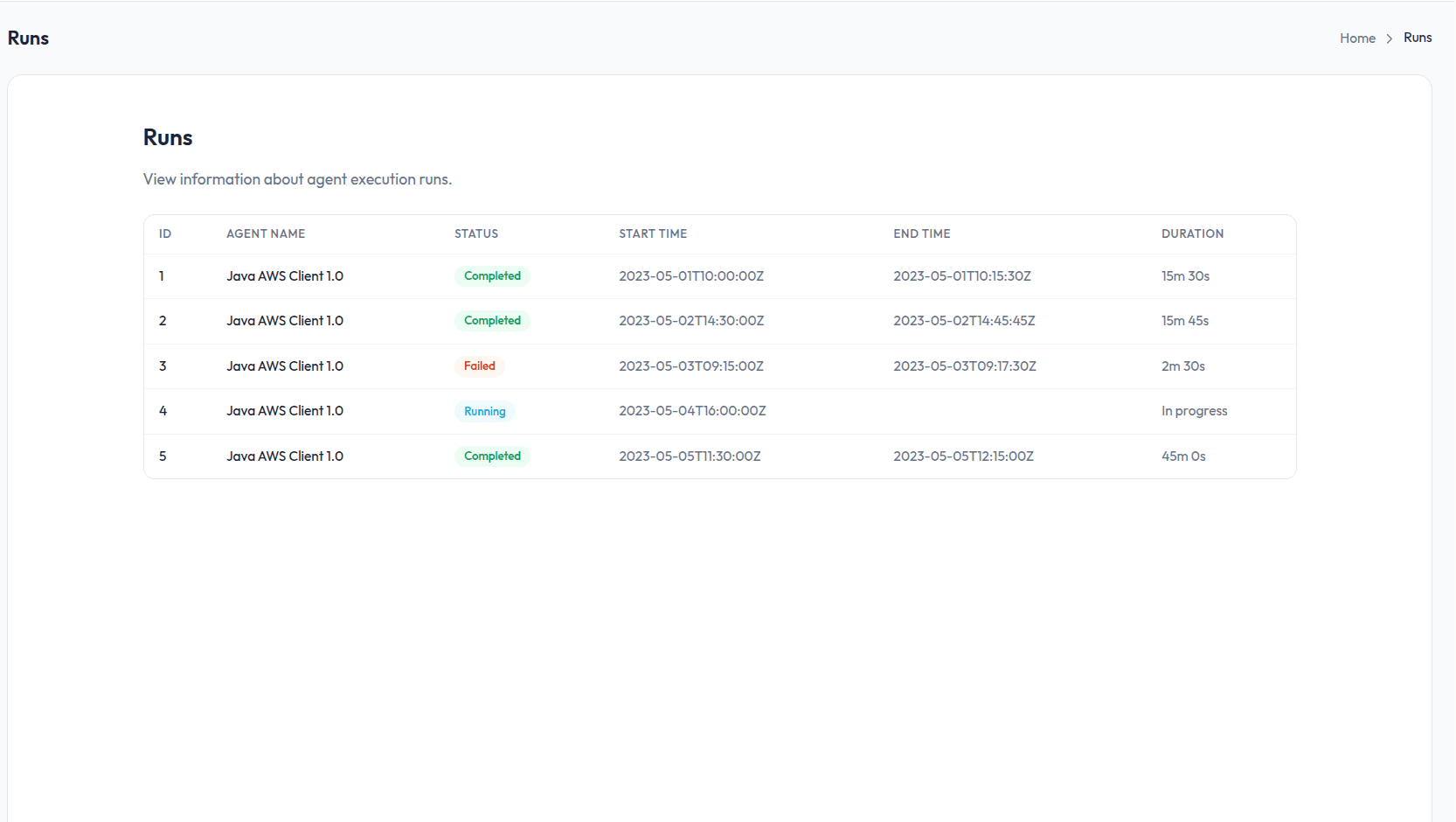Click the start time of run 4
Screen dimensions: 1456x822
691,411
